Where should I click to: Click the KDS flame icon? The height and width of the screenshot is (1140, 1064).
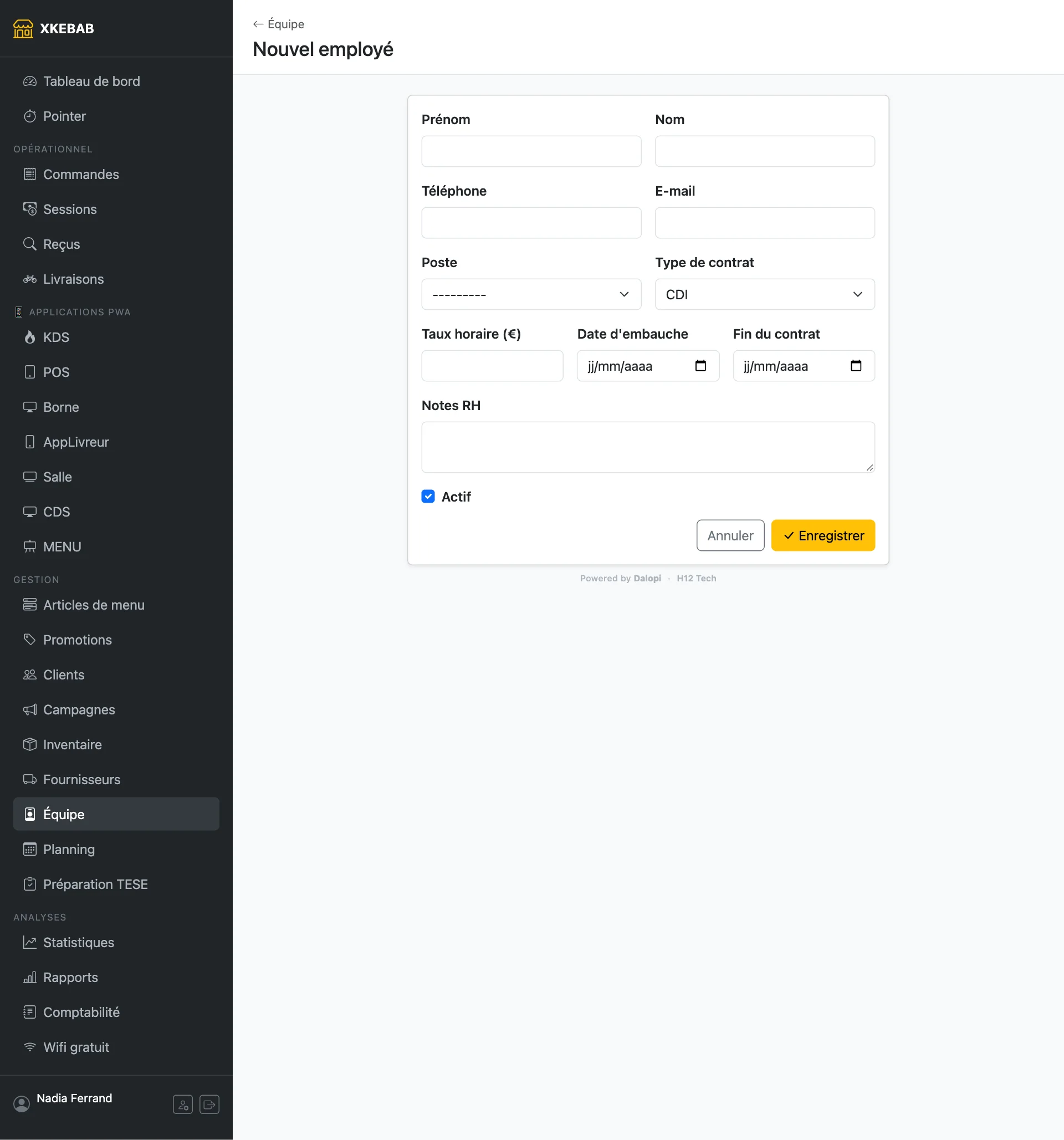30,337
